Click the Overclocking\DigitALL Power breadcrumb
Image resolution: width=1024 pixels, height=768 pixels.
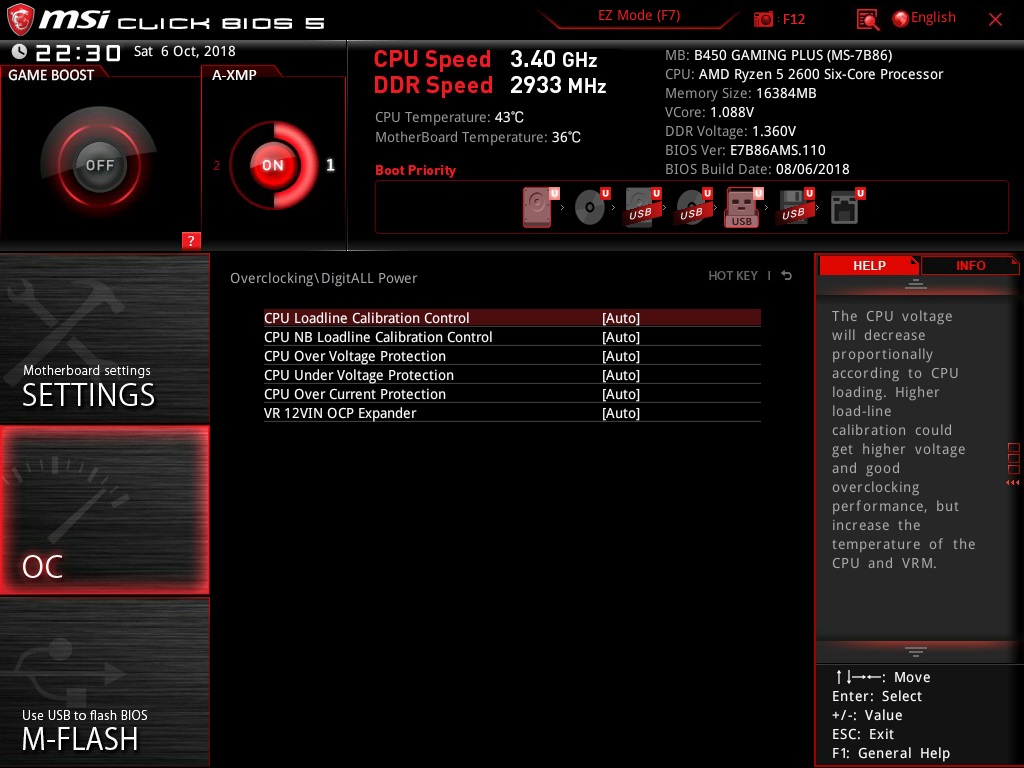coord(323,278)
